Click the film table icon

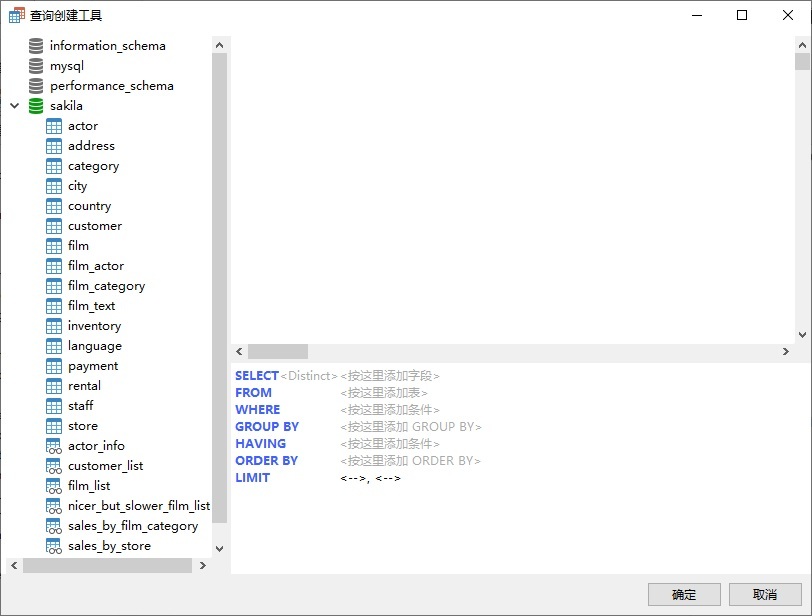54,246
